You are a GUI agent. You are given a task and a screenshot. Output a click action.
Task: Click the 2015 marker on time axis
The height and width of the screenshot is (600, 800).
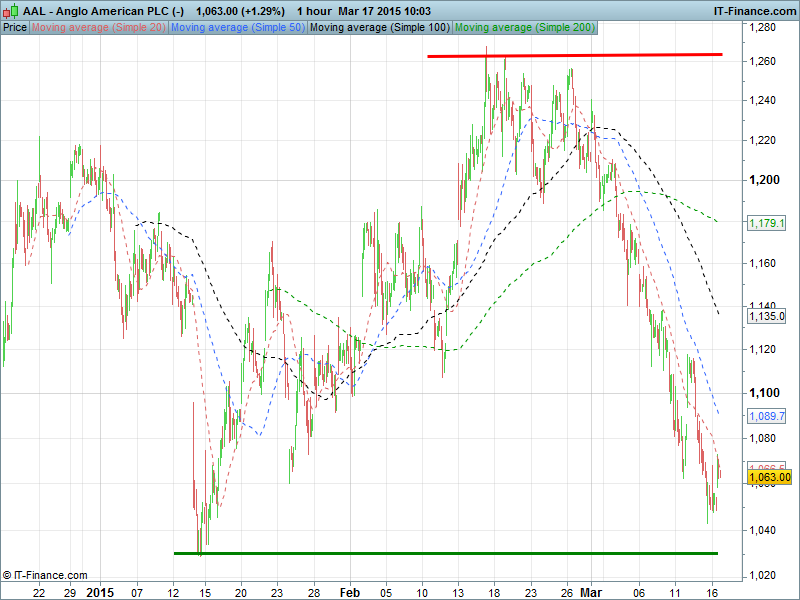tap(101, 592)
